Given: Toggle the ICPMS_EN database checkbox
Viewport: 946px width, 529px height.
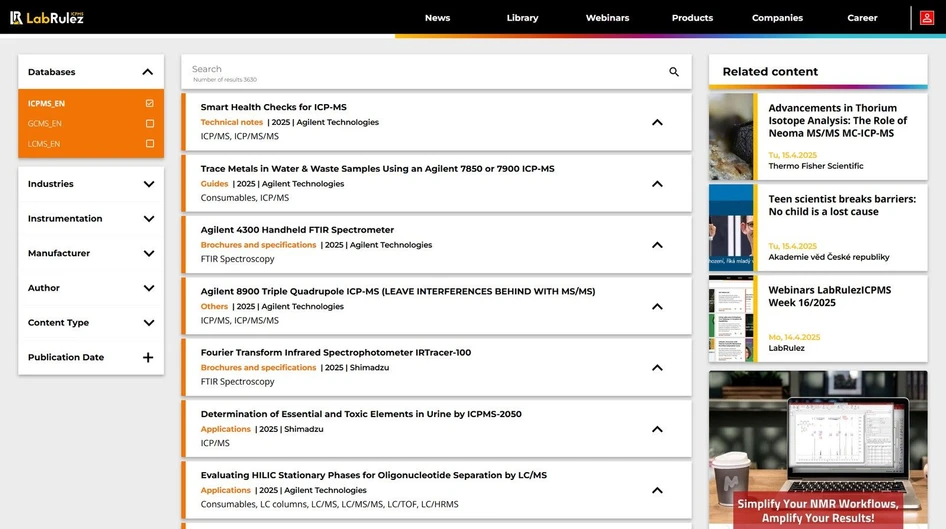Looking at the screenshot, I should click(x=150, y=103).
